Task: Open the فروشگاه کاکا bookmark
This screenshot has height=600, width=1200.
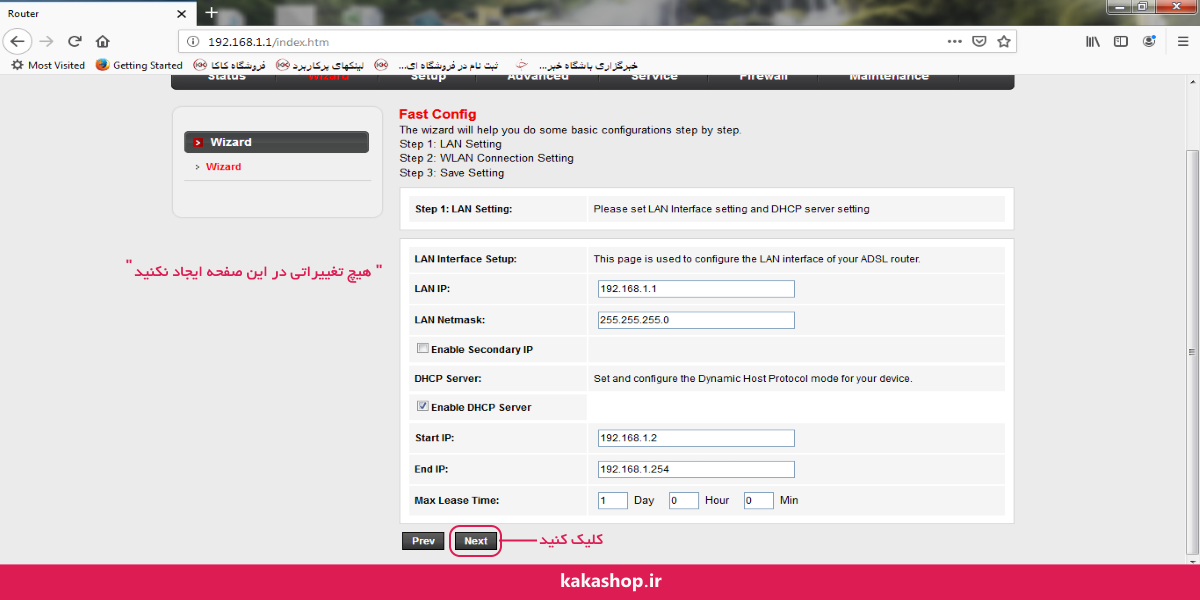Action: point(230,65)
